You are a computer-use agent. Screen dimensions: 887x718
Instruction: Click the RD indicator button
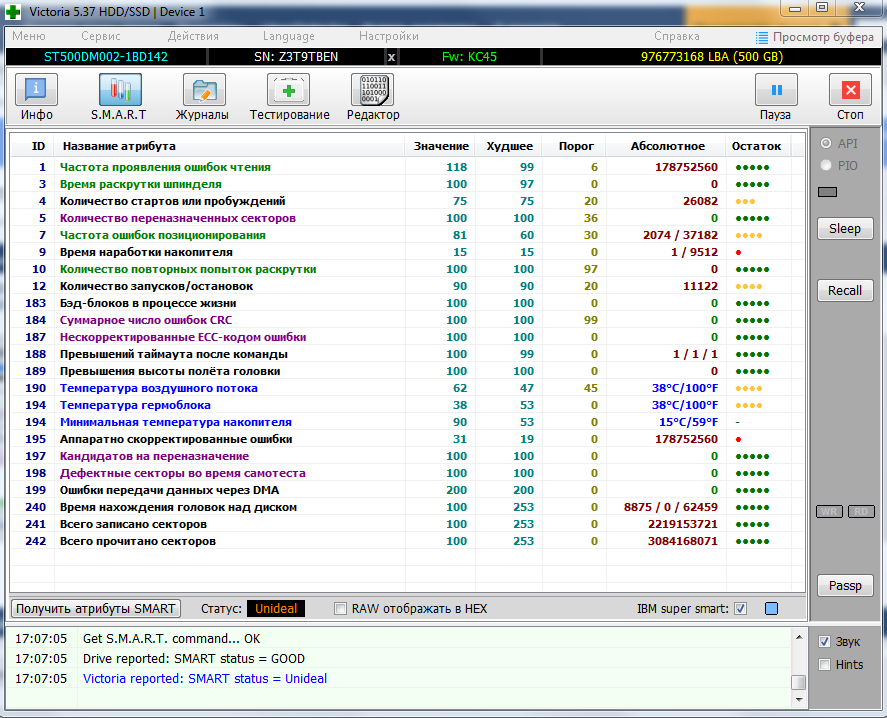pyautogui.click(x=861, y=511)
